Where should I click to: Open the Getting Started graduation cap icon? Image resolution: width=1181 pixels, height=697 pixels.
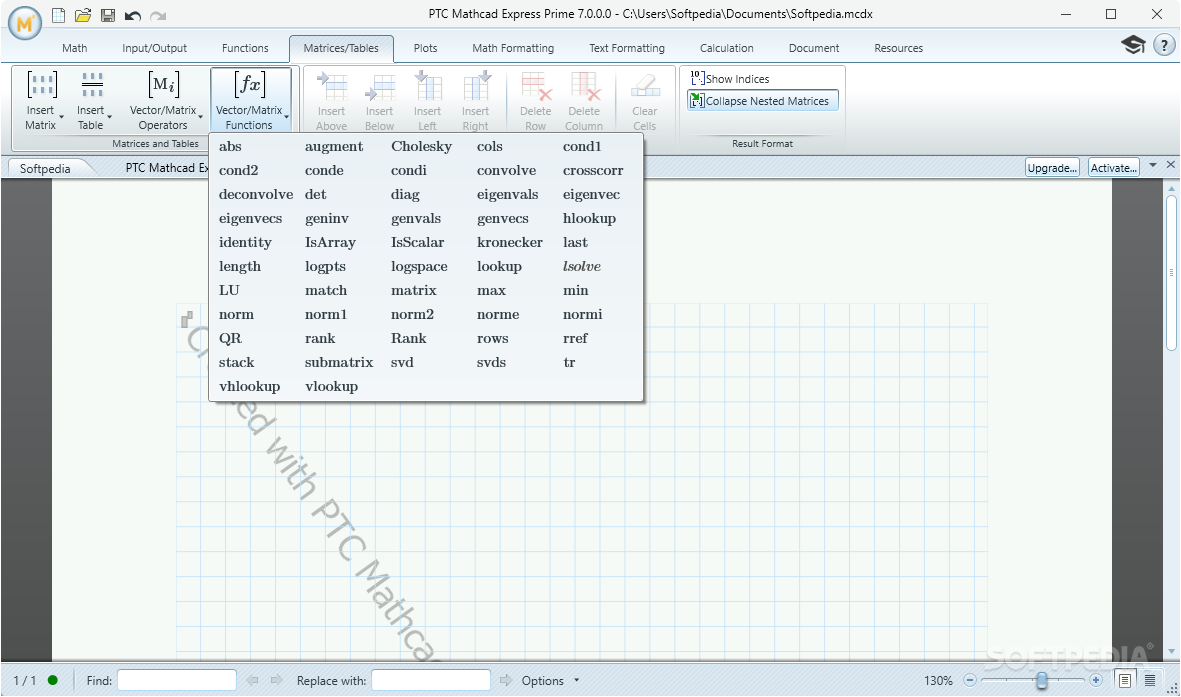pyautogui.click(x=1133, y=44)
